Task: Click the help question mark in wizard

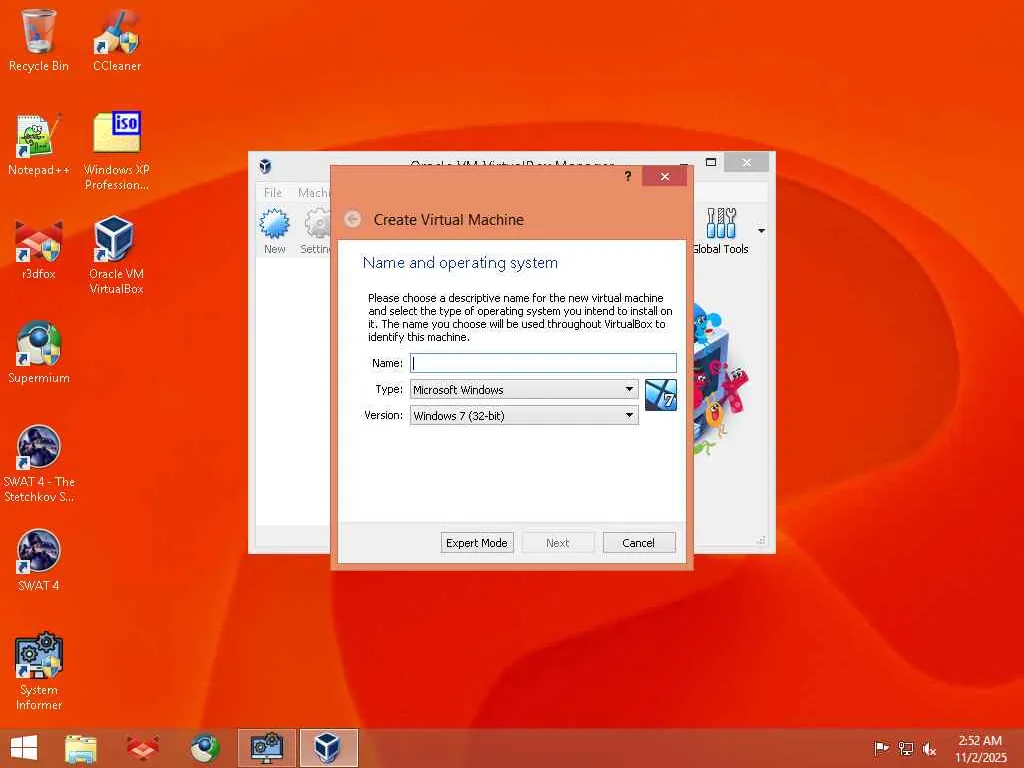Action: pos(628,176)
